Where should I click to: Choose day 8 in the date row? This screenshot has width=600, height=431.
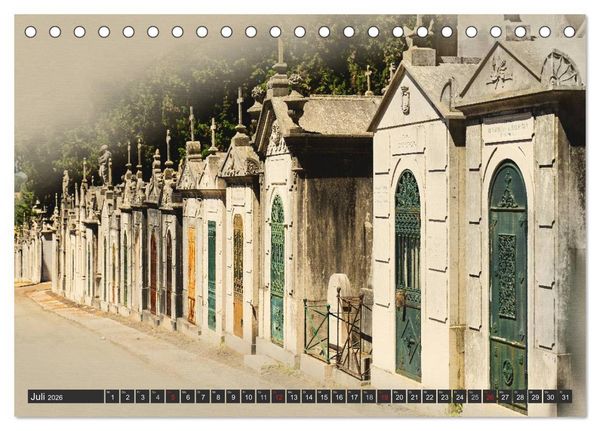pyautogui.click(x=218, y=397)
